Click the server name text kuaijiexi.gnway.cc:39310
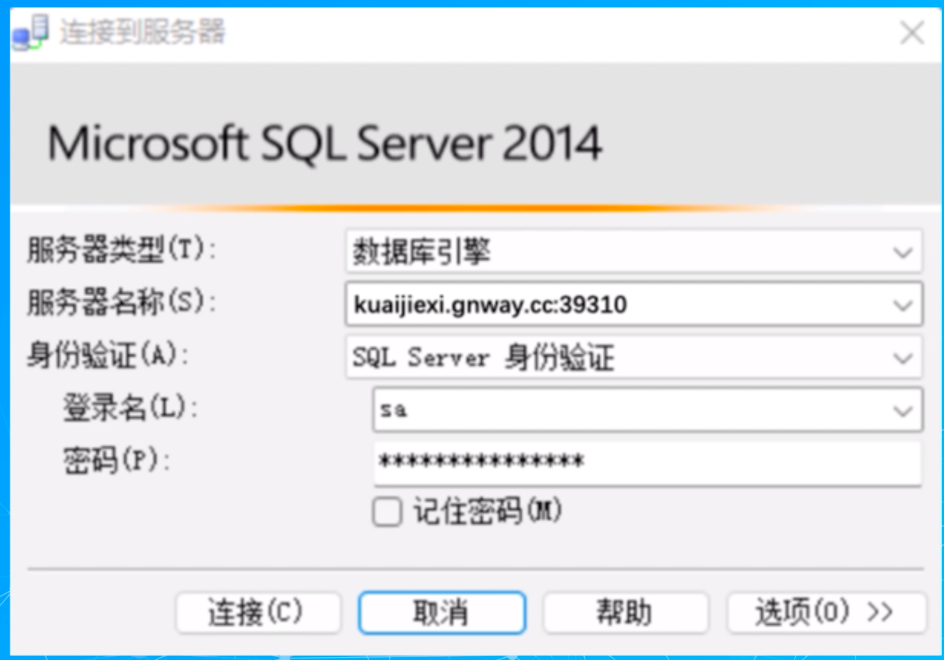944x660 pixels. click(x=490, y=305)
